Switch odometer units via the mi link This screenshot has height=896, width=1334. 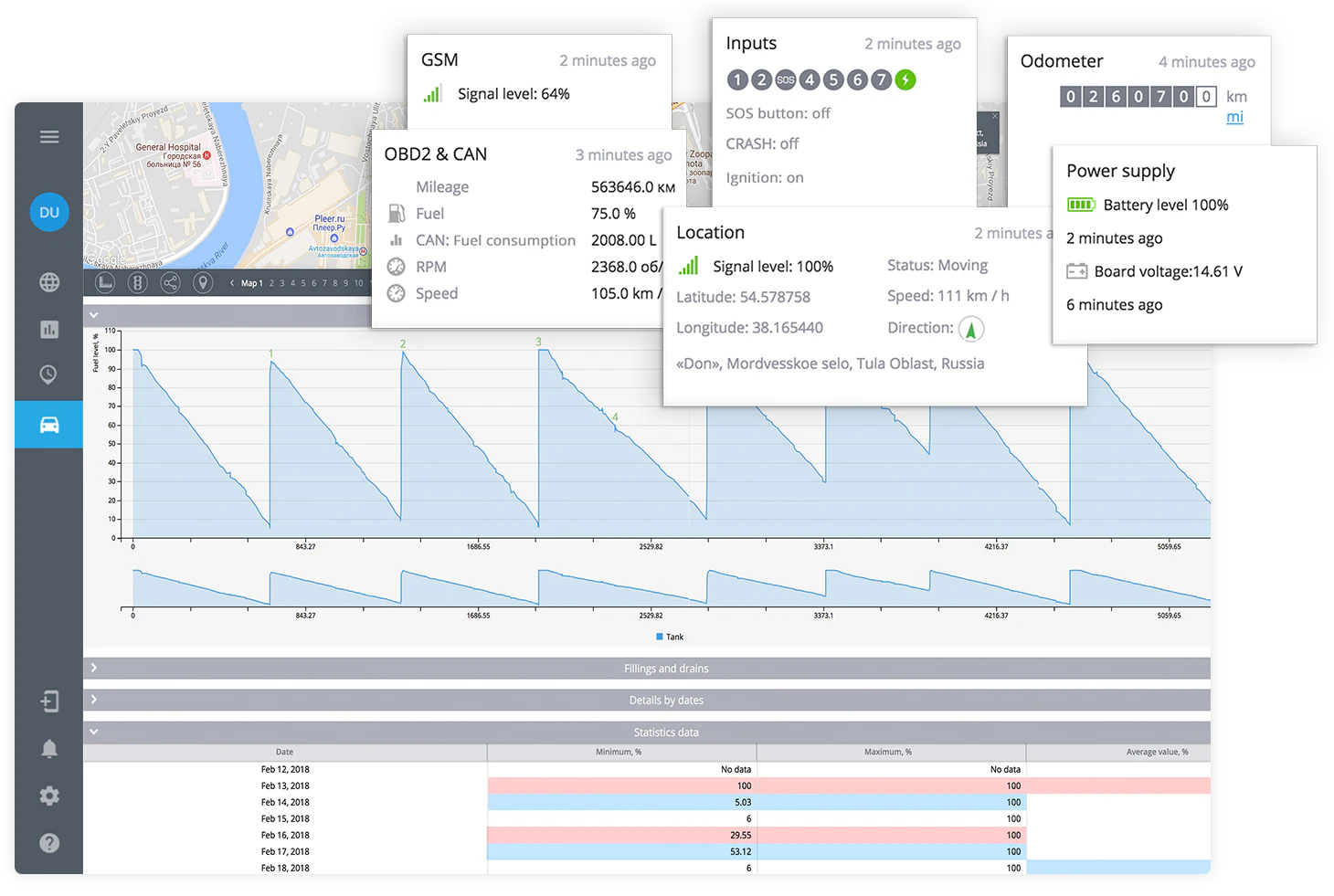click(x=1235, y=117)
